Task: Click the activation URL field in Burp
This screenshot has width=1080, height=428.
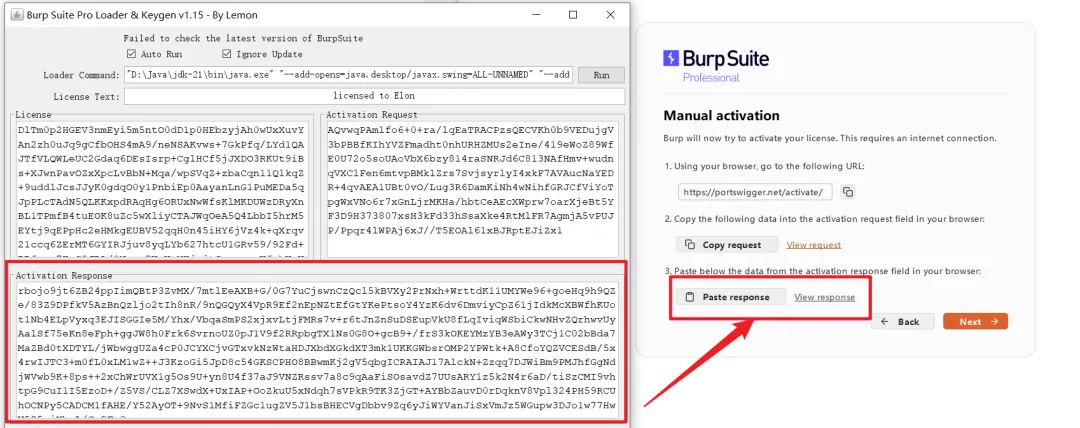Action: (x=756, y=192)
